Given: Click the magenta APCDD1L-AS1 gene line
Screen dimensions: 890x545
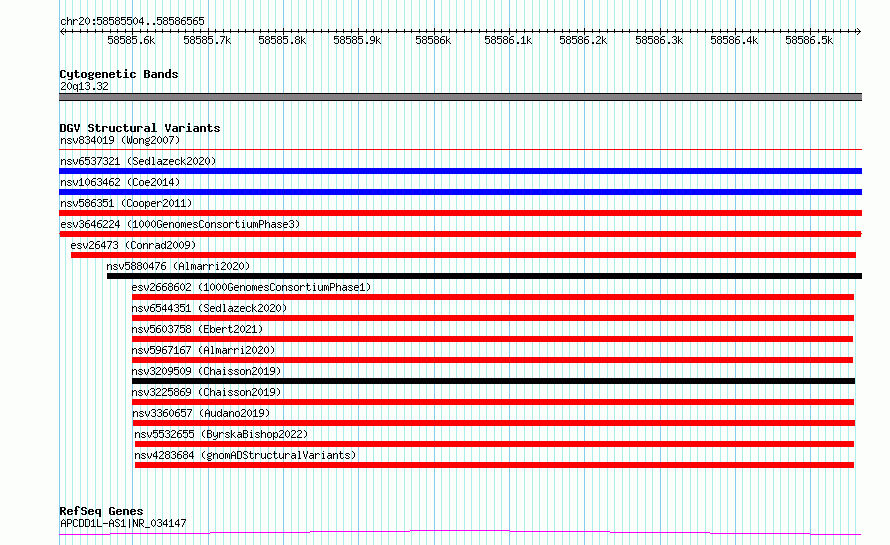Looking at the screenshot, I should (460, 533).
